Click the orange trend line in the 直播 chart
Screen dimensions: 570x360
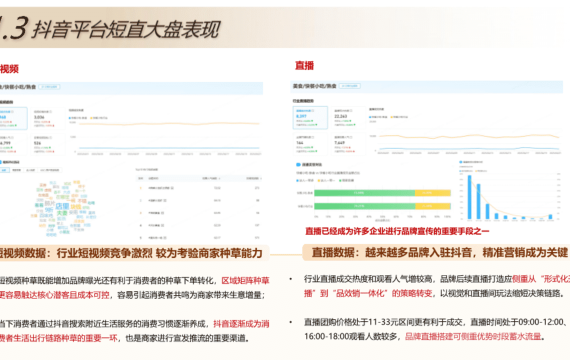(469, 137)
